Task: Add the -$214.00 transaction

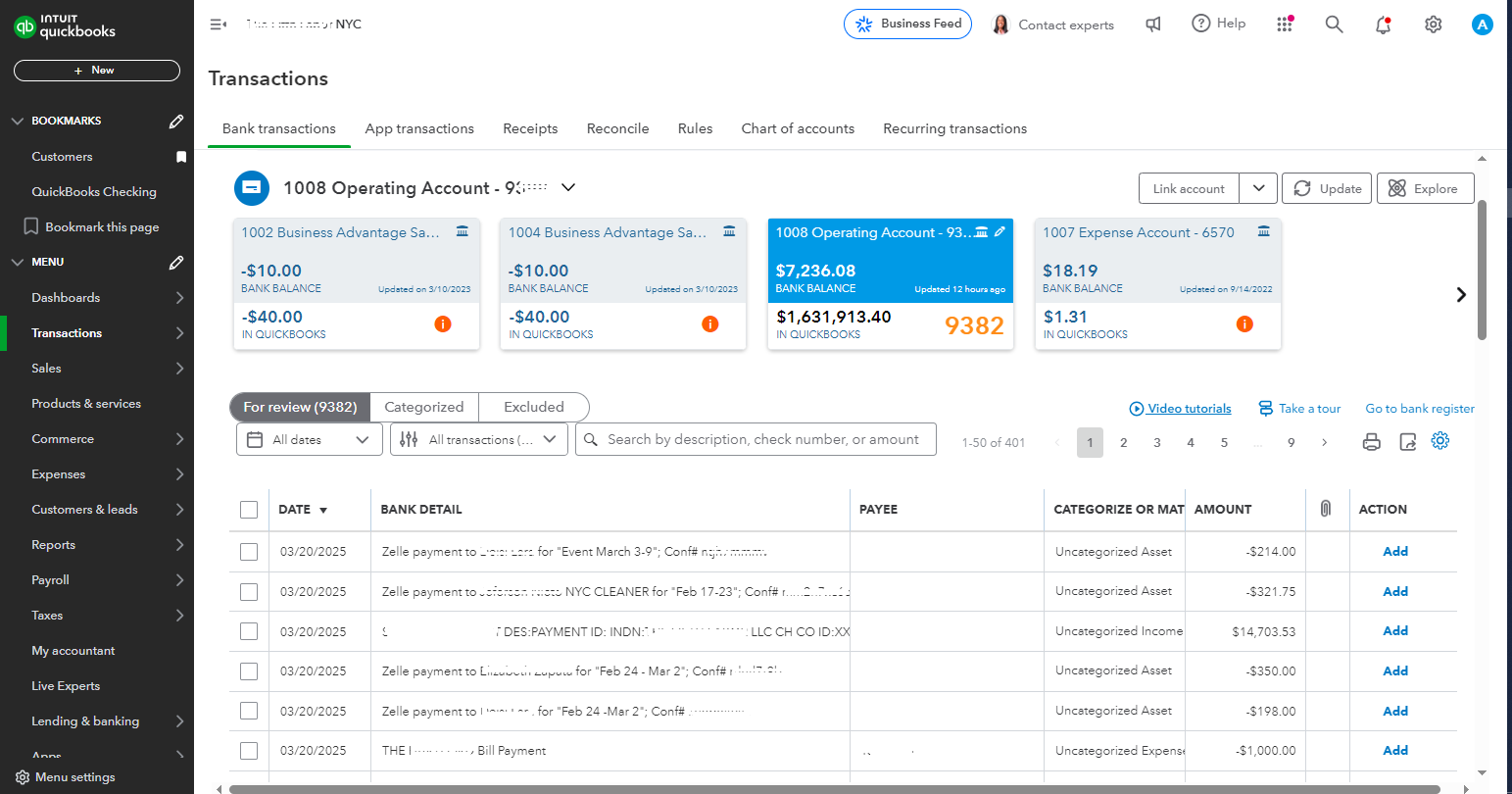Action: click(1395, 552)
